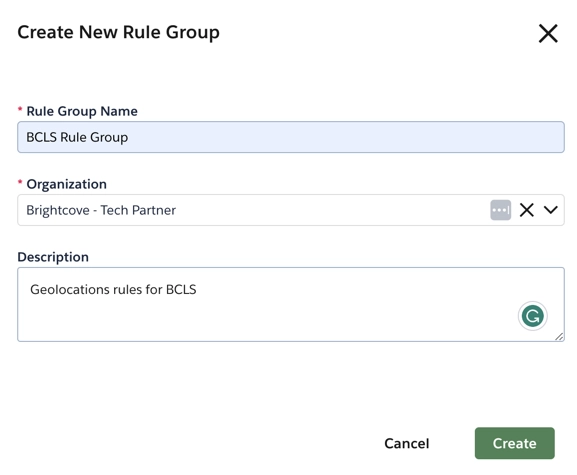577x475 pixels.
Task: Click the Organization label
Action: click(x=67, y=184)
